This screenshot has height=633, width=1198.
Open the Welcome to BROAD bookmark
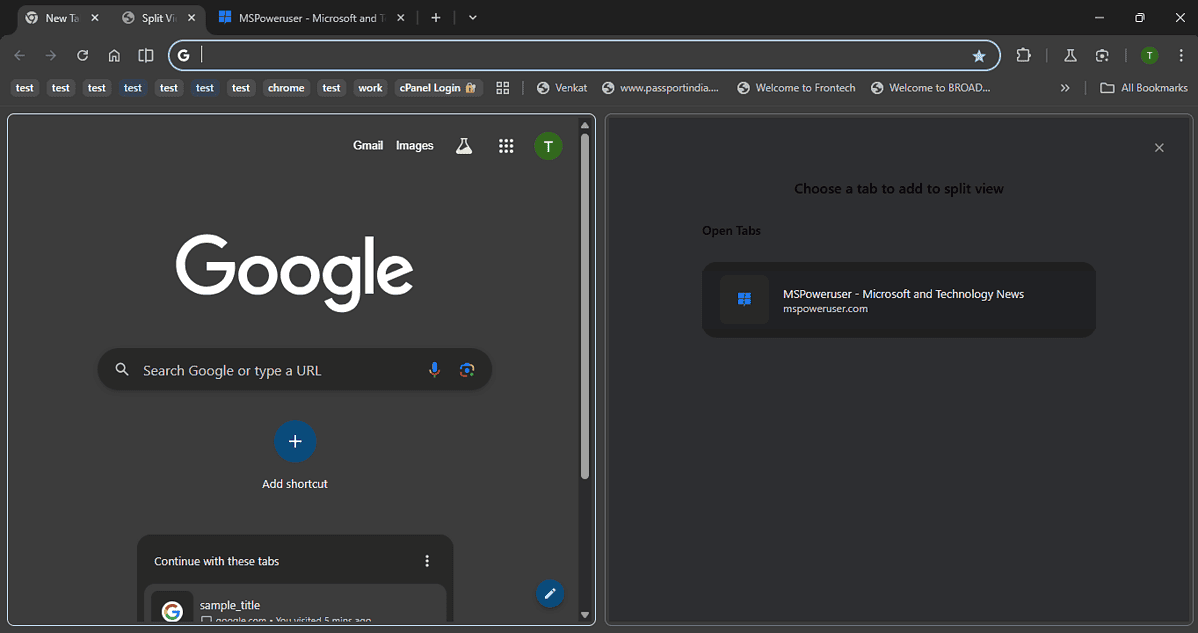coord(931,88)
